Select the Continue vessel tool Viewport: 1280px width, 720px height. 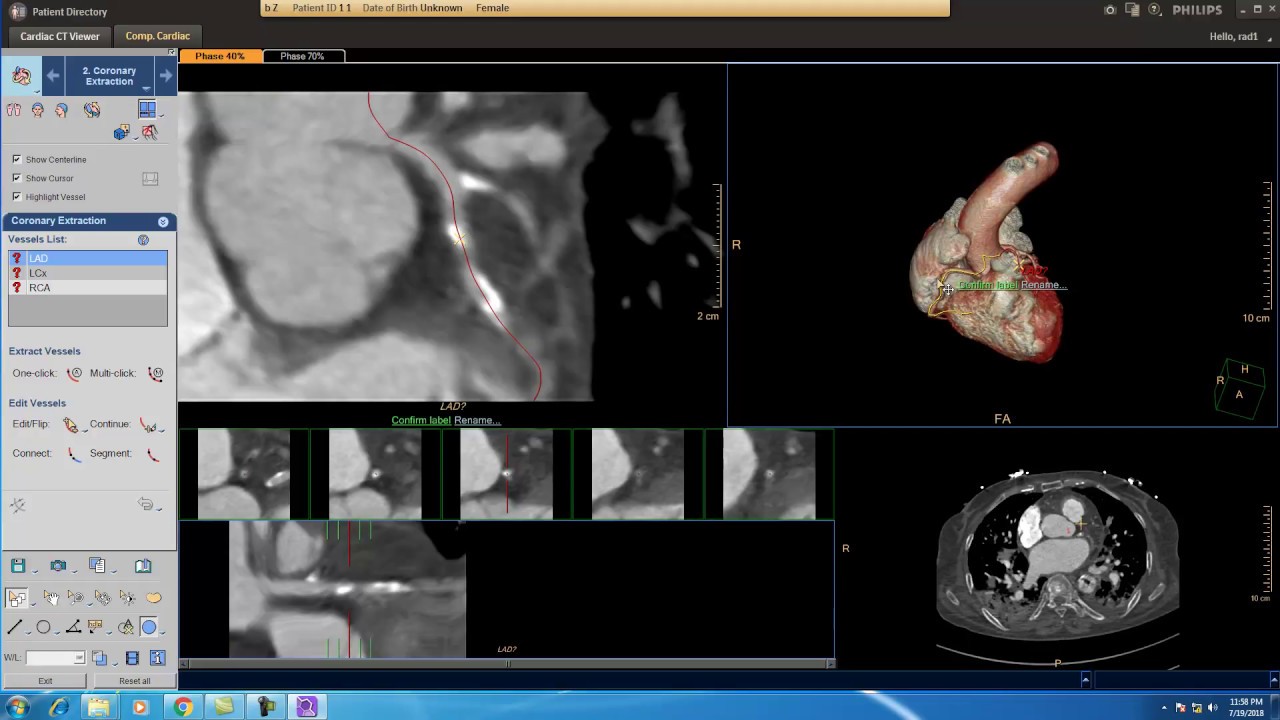(x=148, y=425)
